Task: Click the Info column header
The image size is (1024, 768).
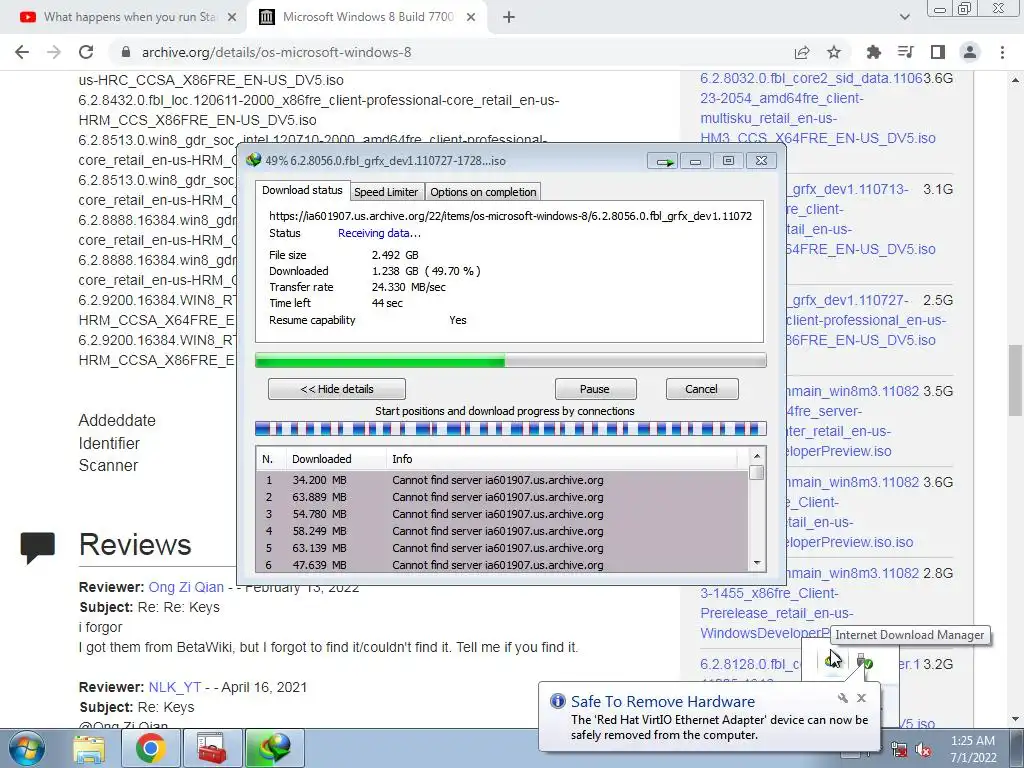Action: 562,459
